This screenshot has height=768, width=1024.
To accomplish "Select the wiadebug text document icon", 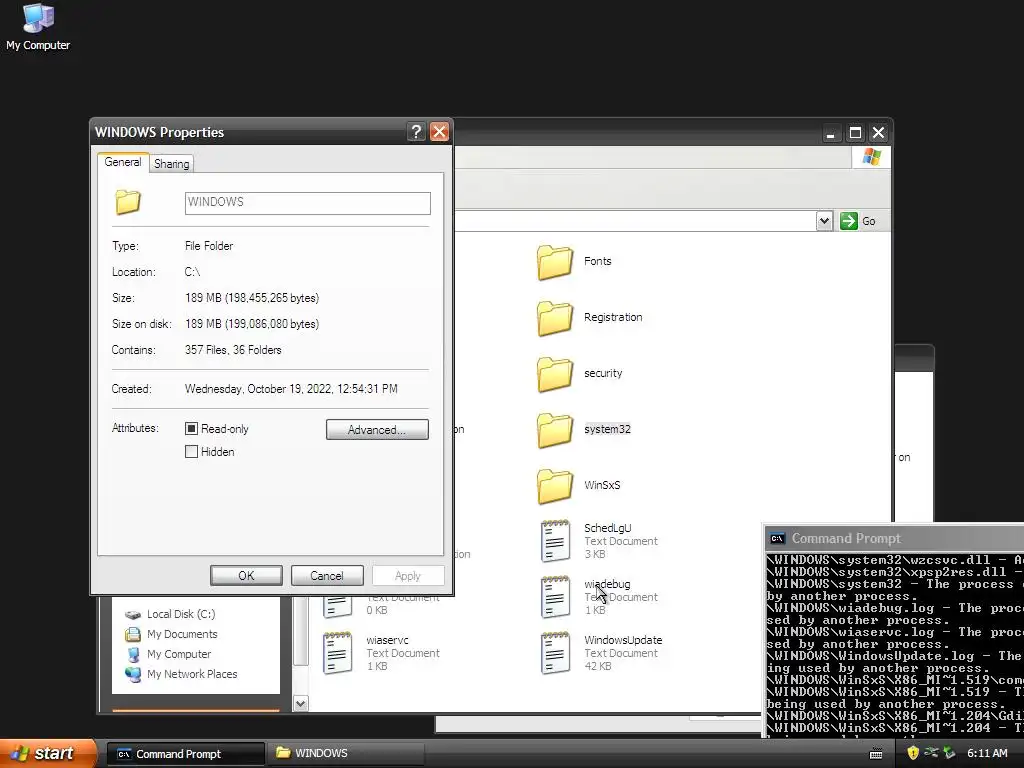I will coord(555,597).
